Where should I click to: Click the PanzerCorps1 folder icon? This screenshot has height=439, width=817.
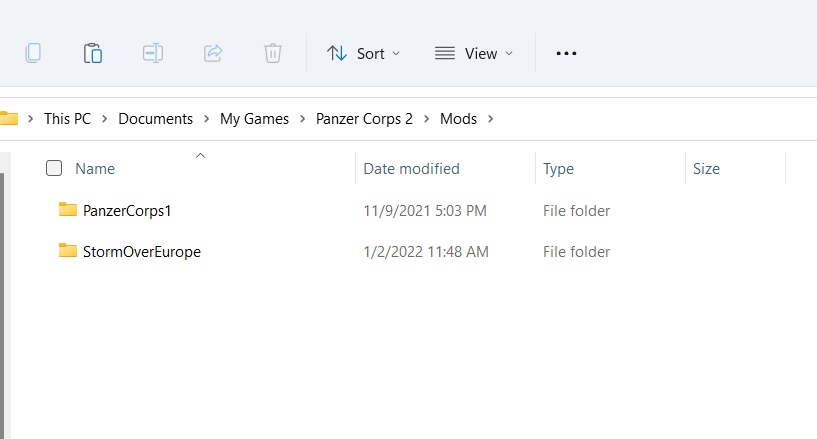[68, 210]
